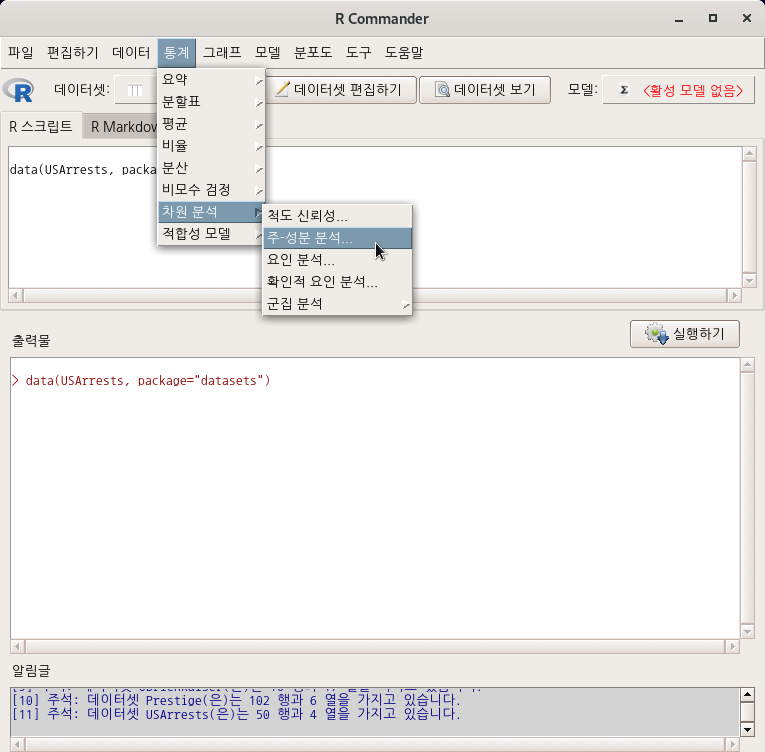
Task: Click the view dataset magnifier icon
Action: 442,90
